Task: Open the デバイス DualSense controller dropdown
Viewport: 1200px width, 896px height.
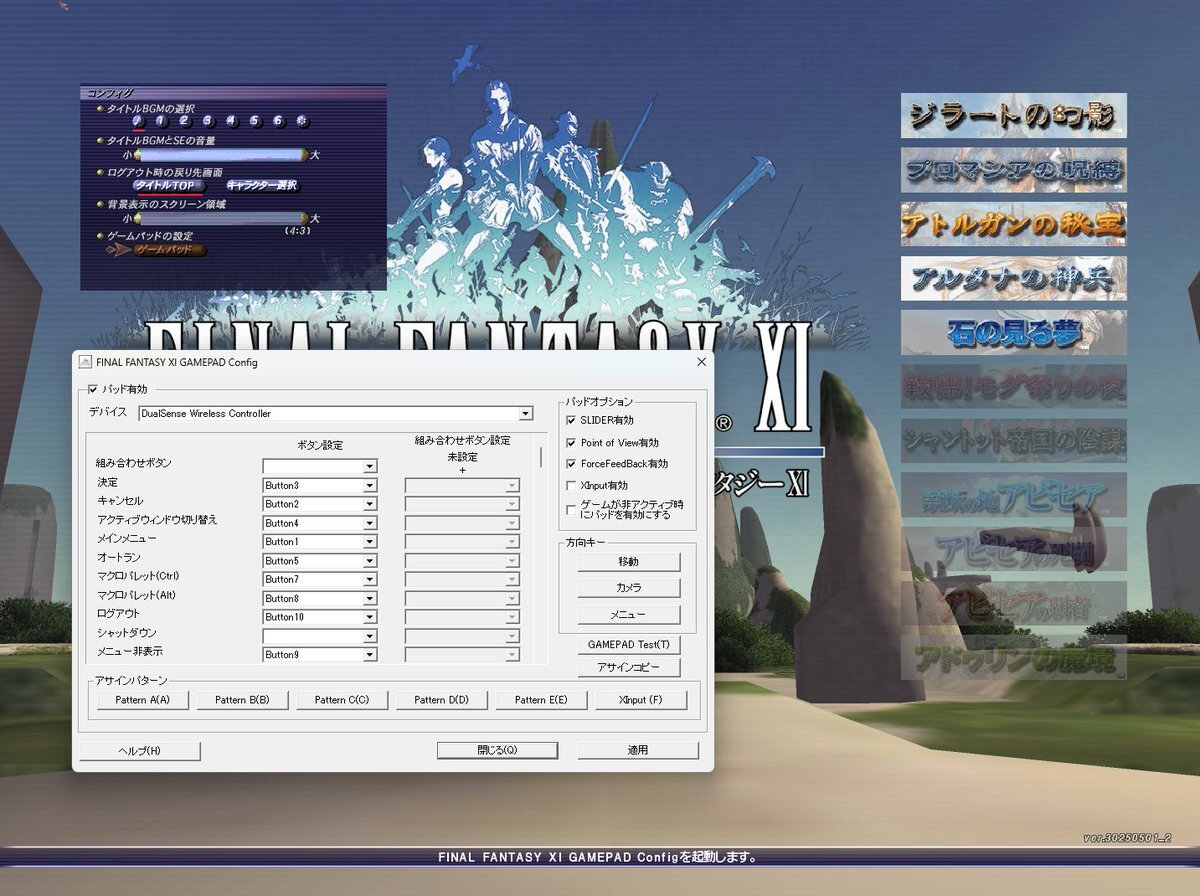Action: click(x=336, y=413)
